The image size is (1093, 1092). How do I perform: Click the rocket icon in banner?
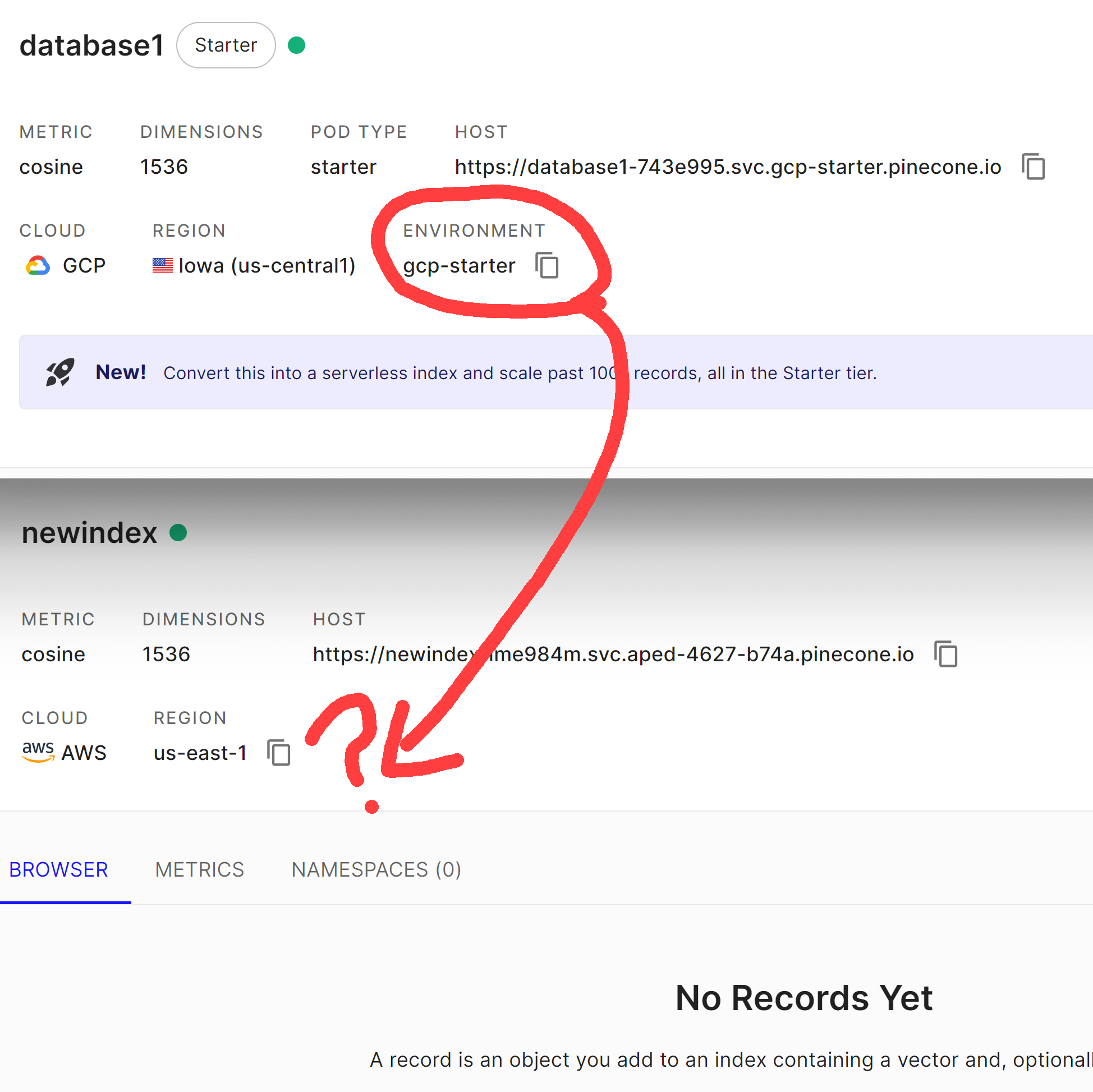(60, 372)
